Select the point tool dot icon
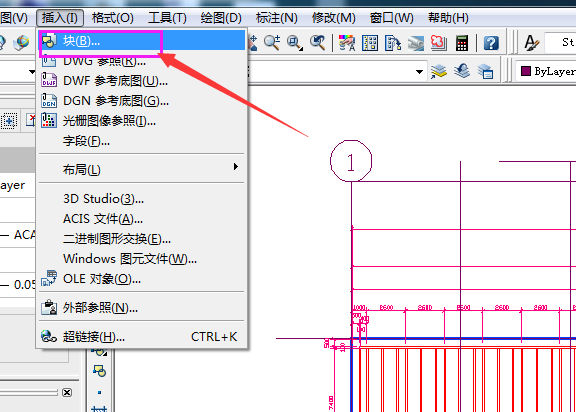Viewport: 576px width, 412px height. pyautogui.click(x=99, y=393)
